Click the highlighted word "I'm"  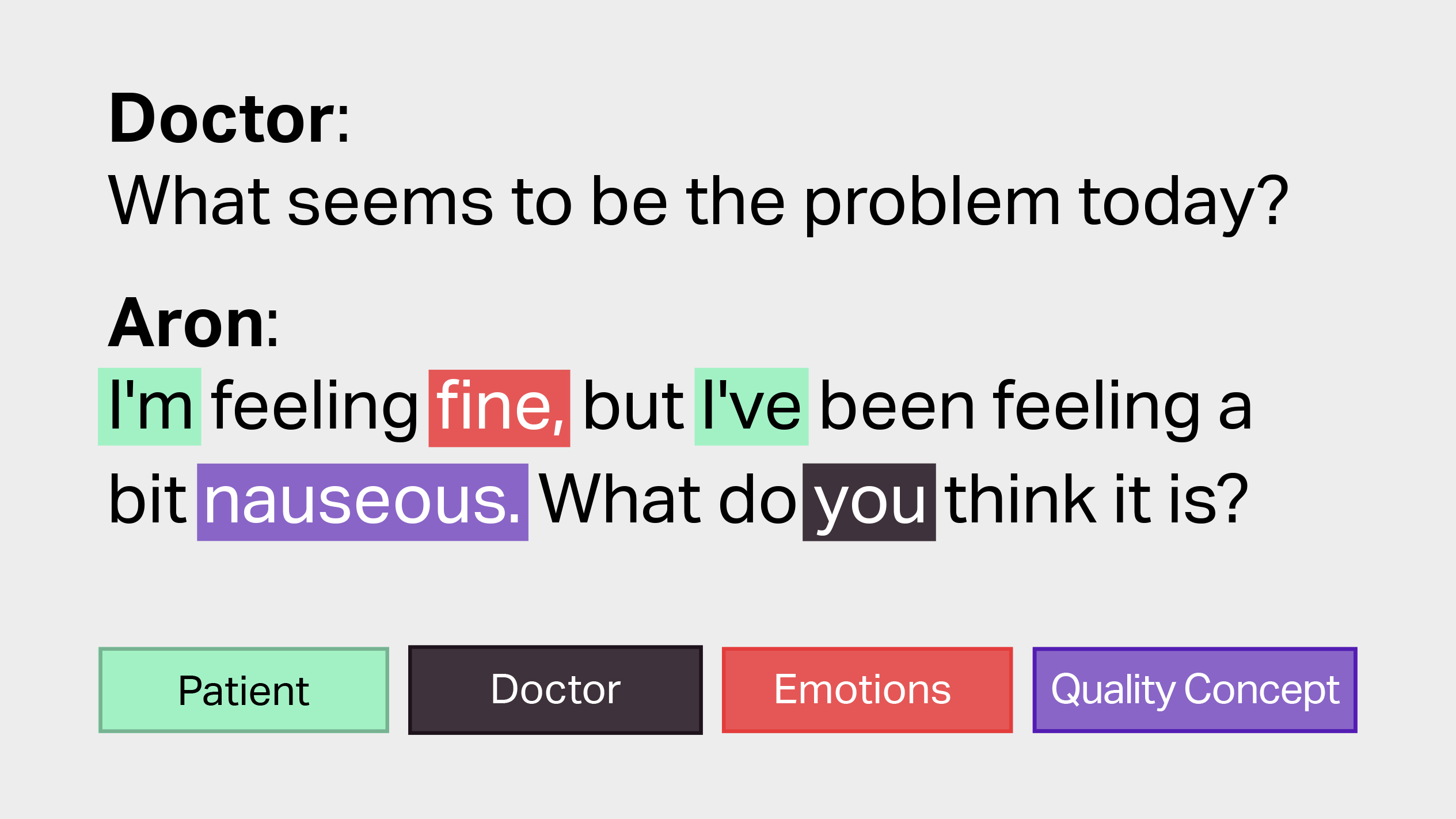click(x=150, y=407)
